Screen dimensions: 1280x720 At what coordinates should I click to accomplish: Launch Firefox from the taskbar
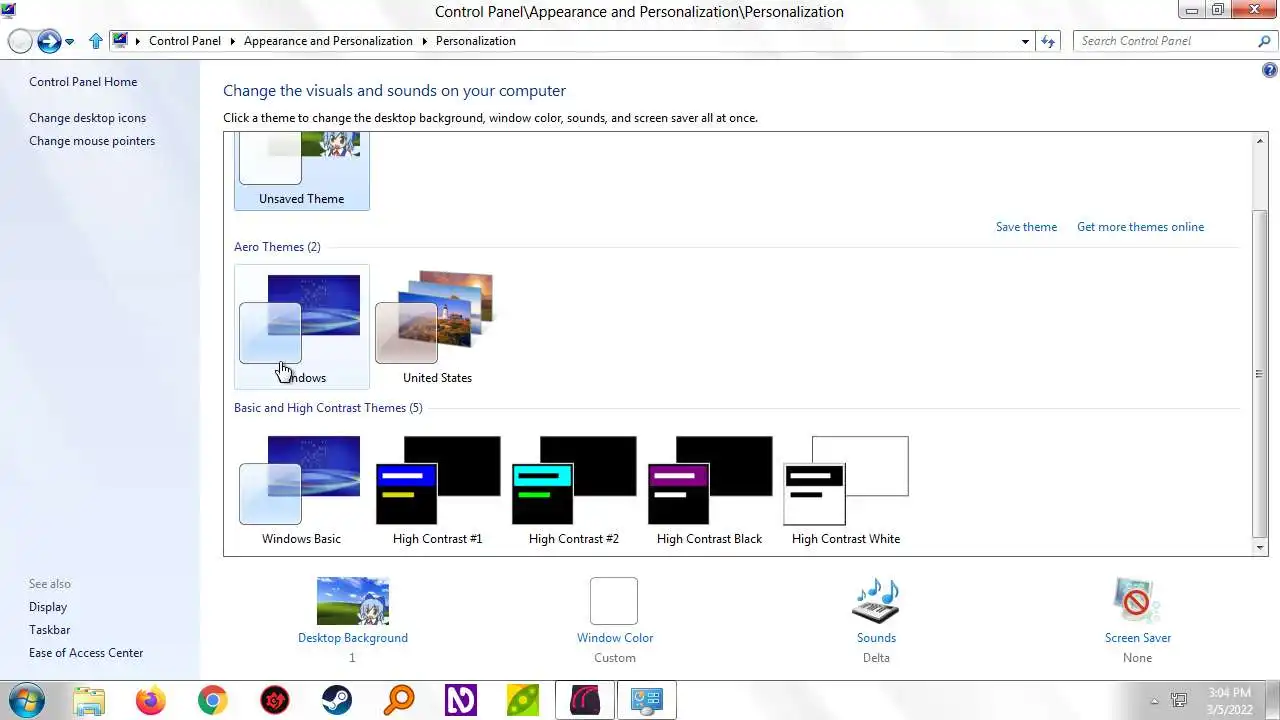click(151, 701)
